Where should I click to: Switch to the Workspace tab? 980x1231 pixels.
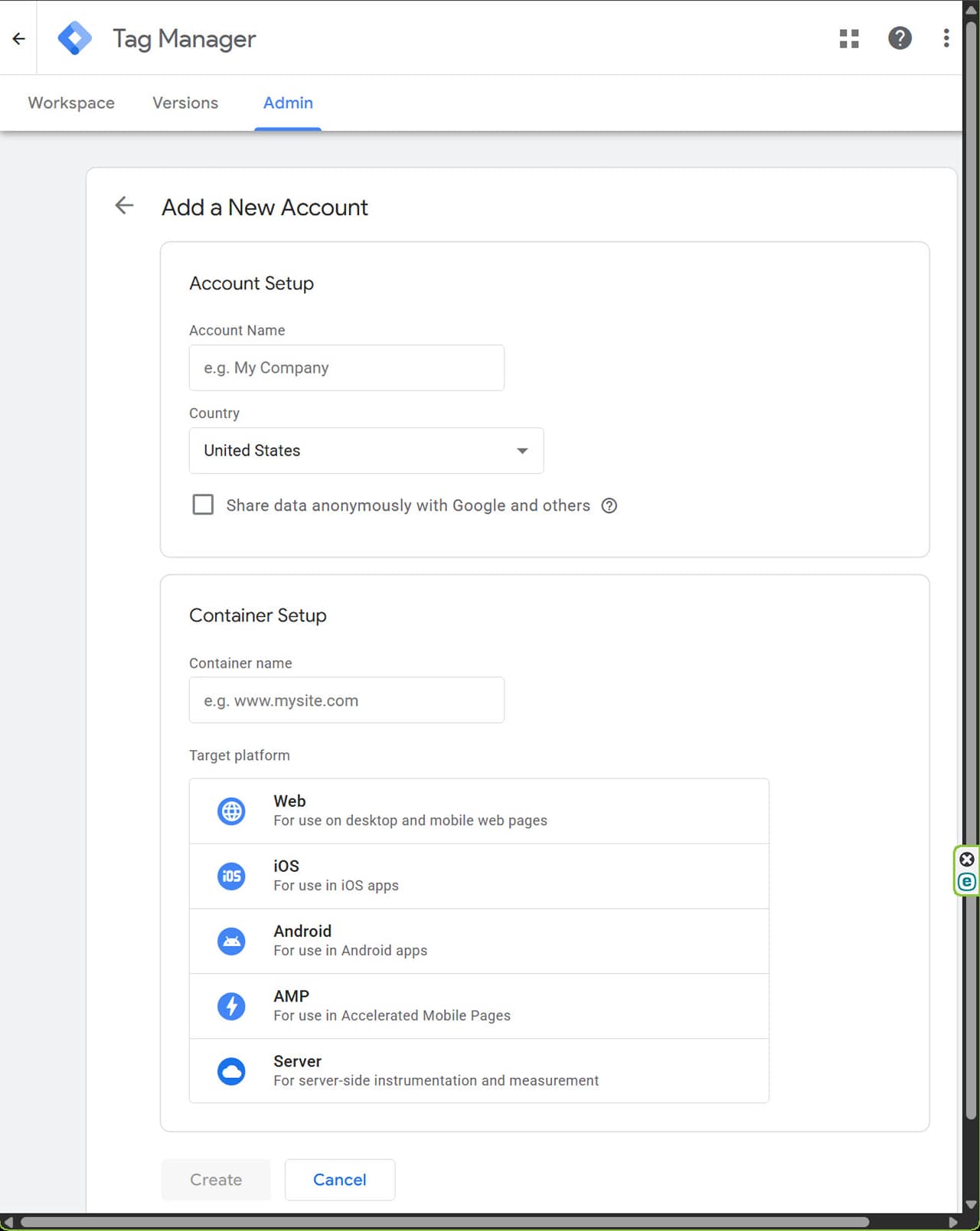tap(71, 103)
